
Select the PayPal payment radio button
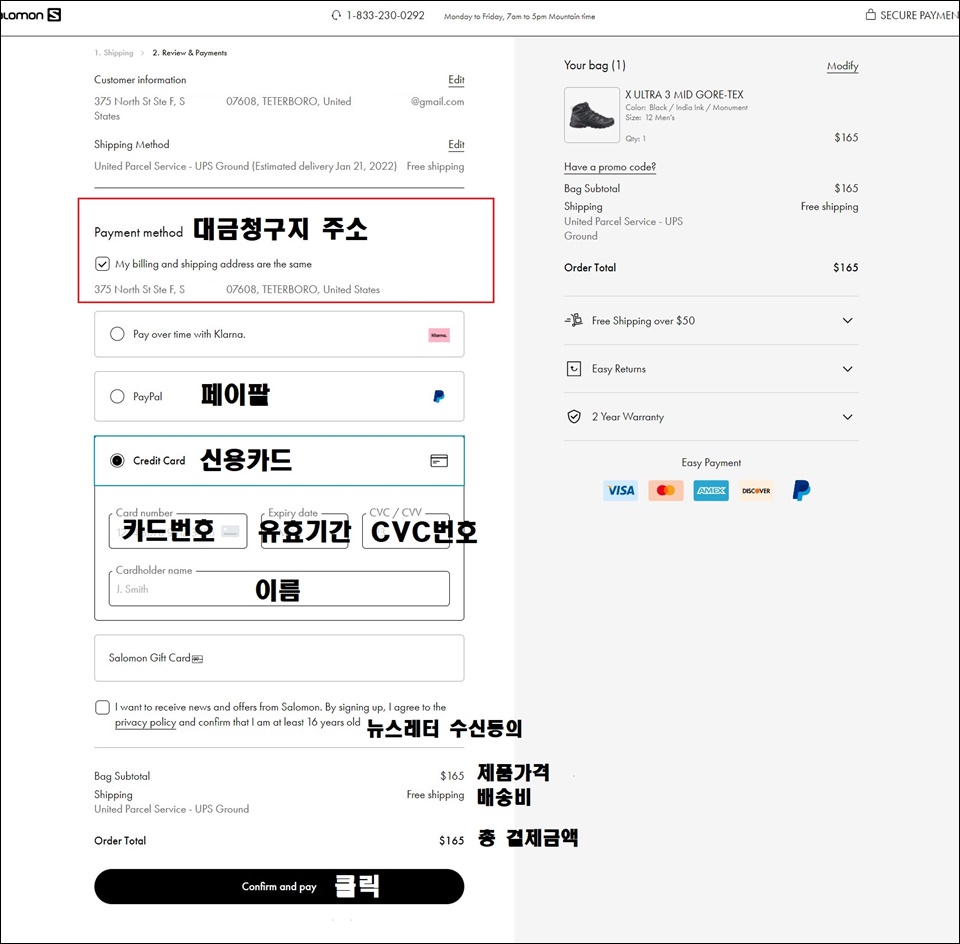point(117,397)
